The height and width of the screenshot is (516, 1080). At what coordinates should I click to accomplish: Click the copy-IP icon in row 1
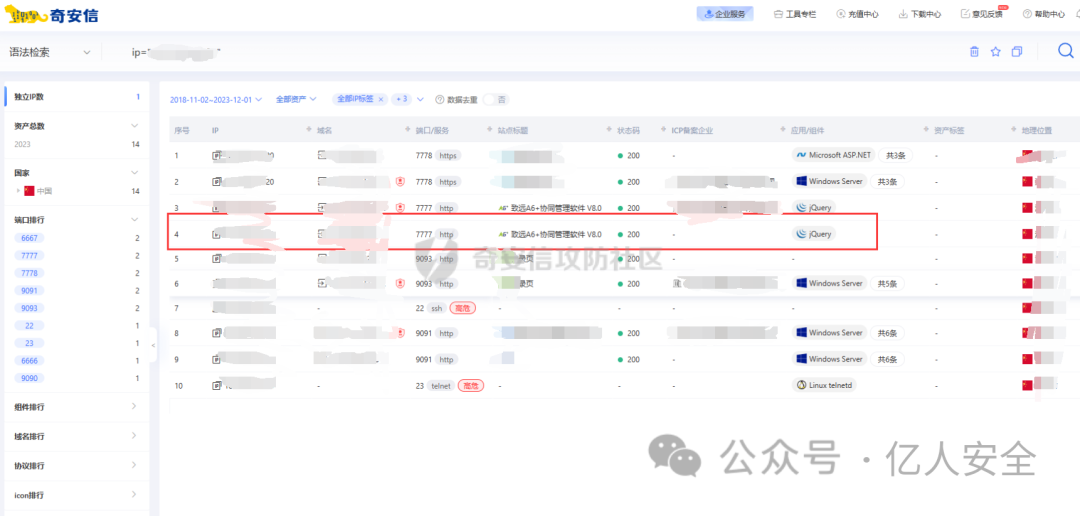pos(216,156)
